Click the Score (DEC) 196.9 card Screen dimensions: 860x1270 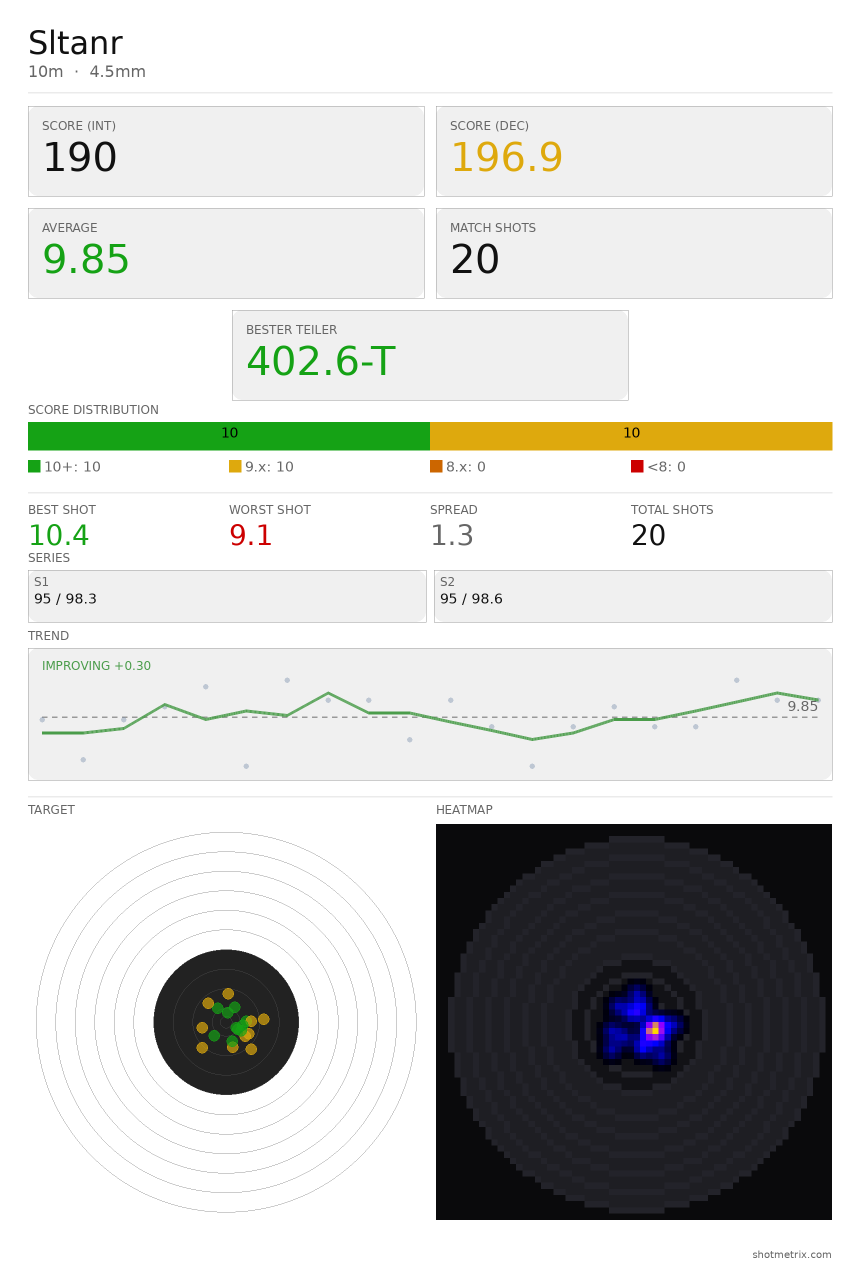tap(634, 151)
